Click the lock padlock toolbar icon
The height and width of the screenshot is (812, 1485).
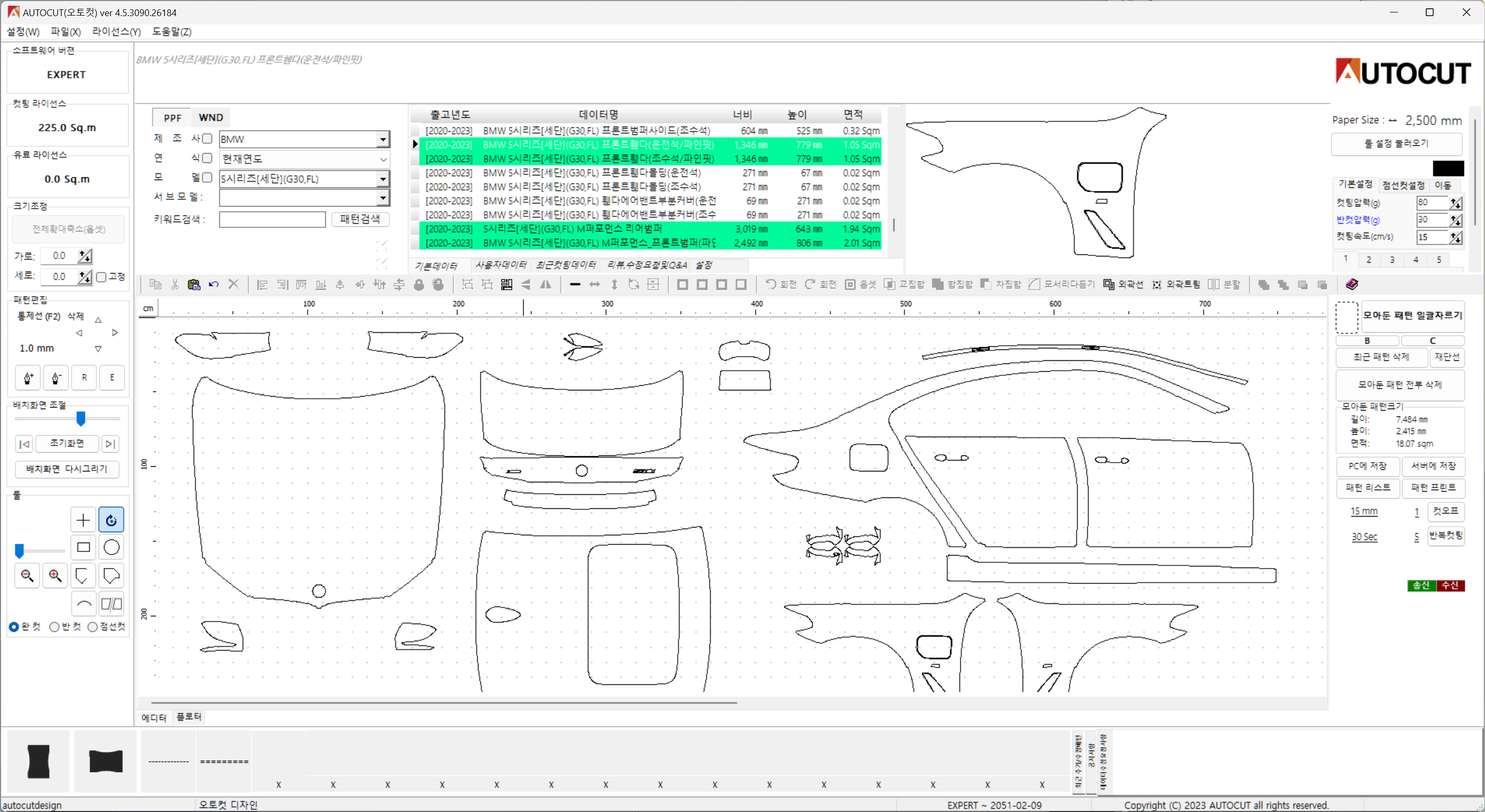tap(419, 284)
